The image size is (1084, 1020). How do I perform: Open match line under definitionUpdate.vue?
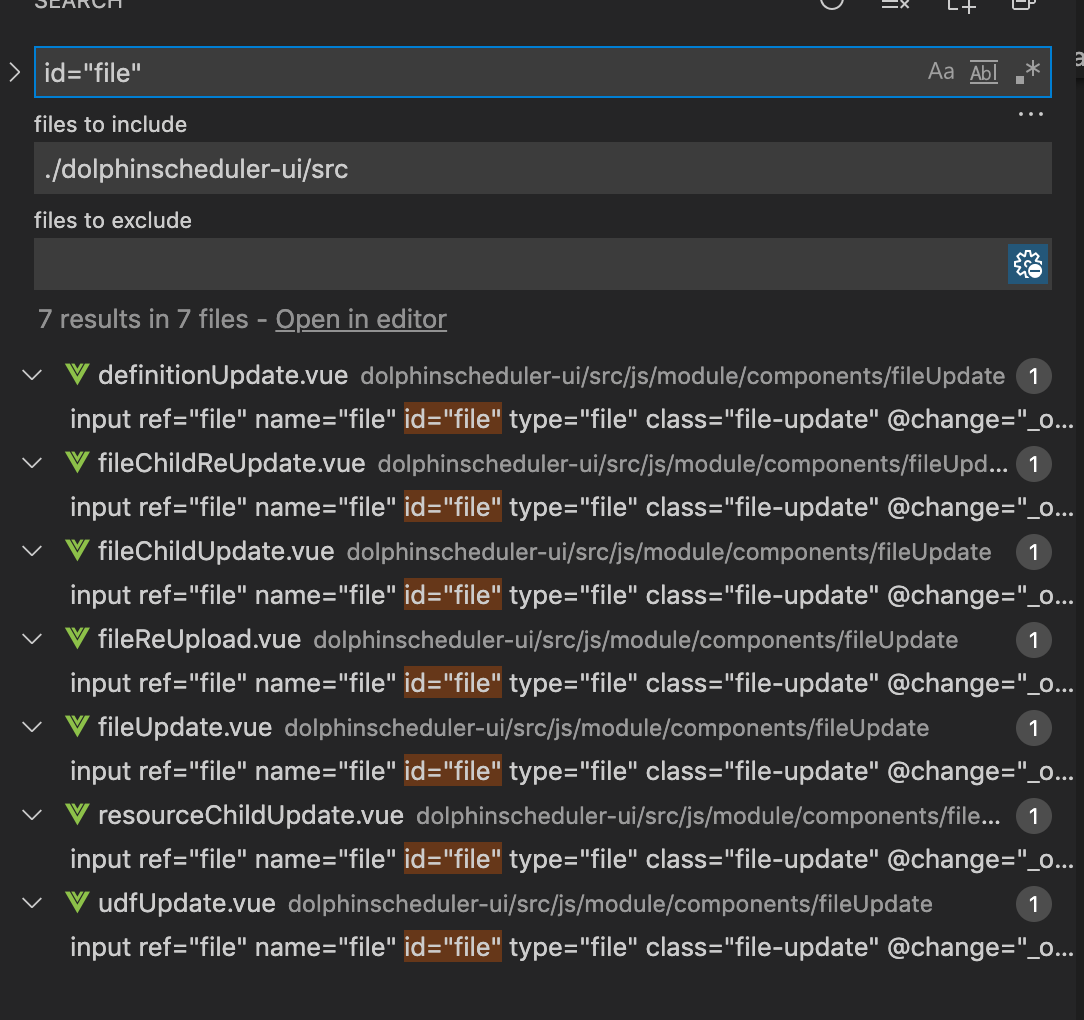pos(572,419)
